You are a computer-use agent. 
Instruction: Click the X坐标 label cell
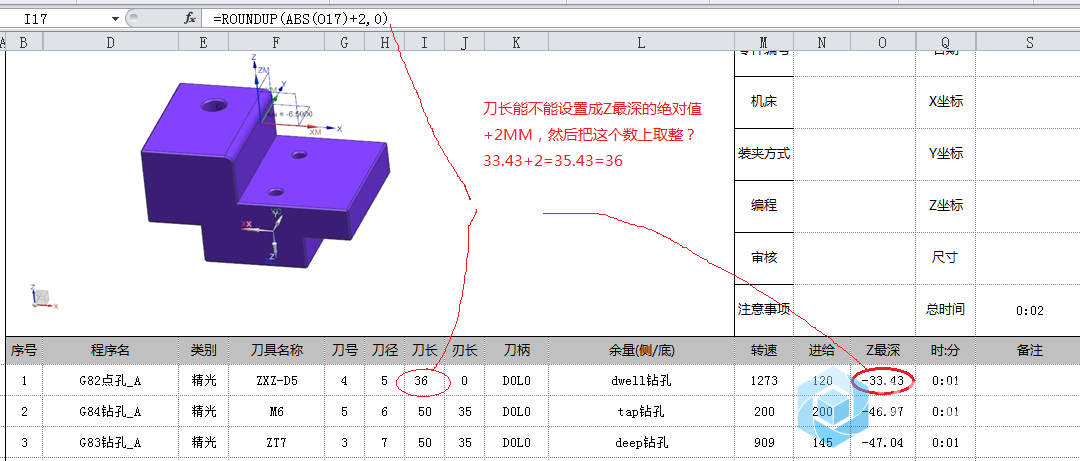pos(946,101)
